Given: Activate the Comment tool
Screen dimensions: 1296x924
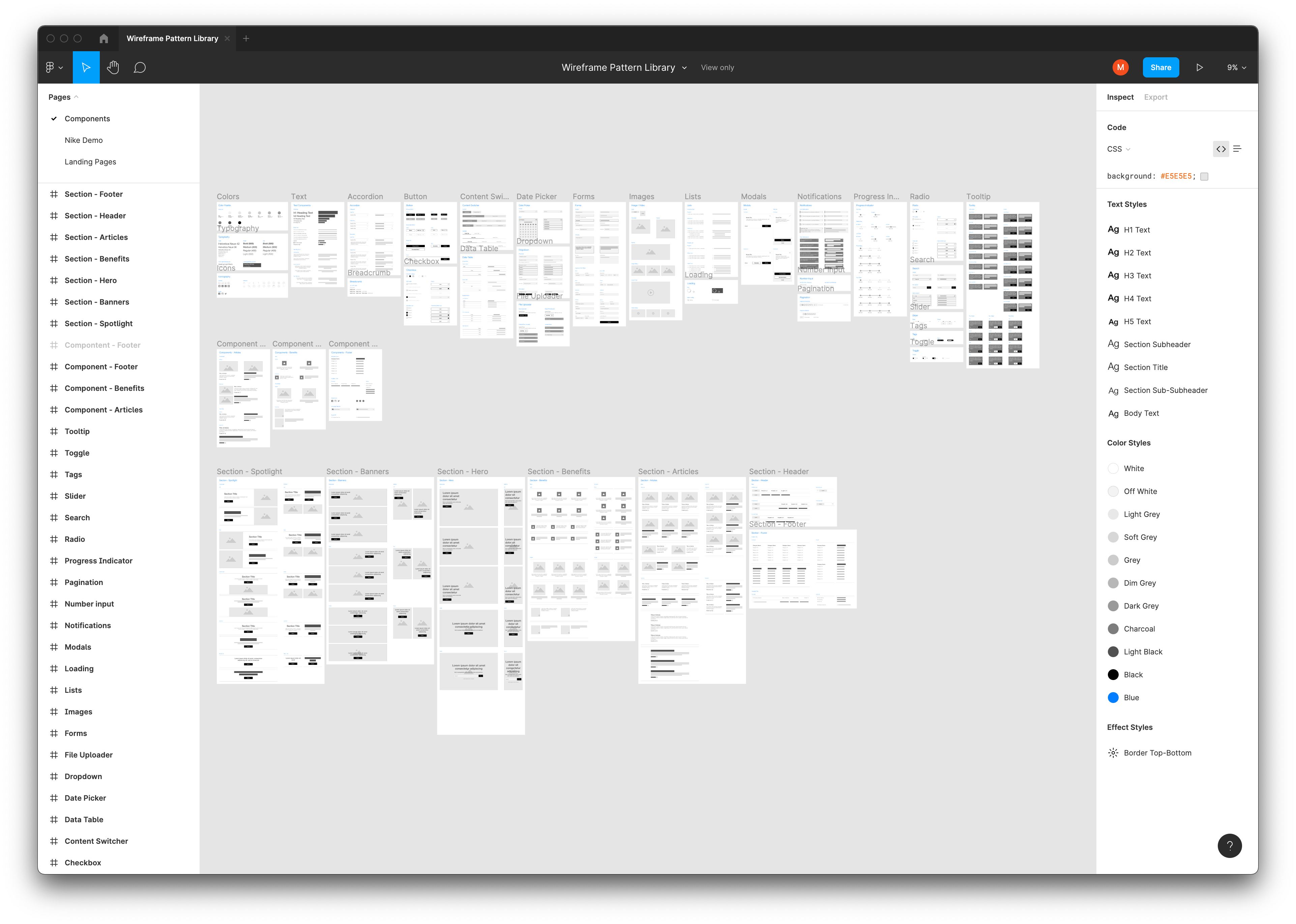Looking at the screenshot, I should coord(140,68).
